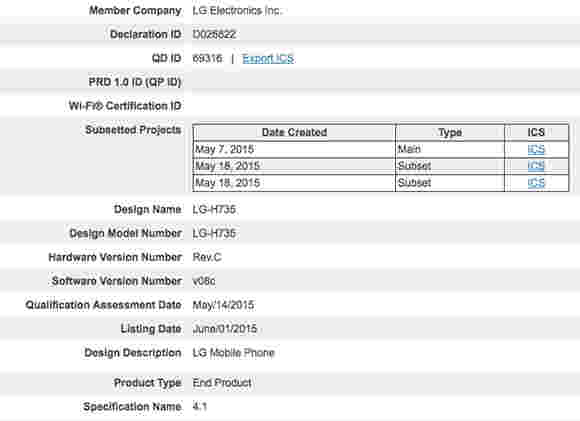Click the Software Version value v08c
The height and width of the screenshot is (421, 580).
point(204,281)
